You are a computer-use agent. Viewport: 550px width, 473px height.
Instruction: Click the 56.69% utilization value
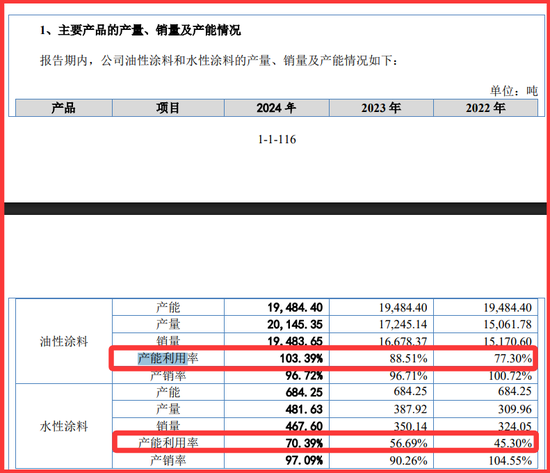click(x=408, y=443)
